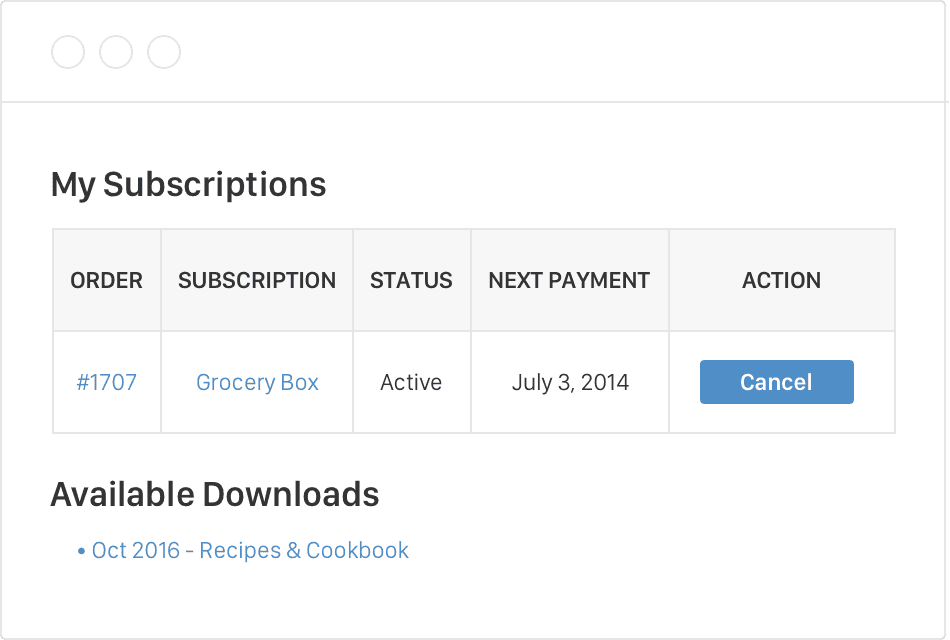950x640 pixels.
Task: Click the NEXT PAYMENT column header
Action: (x=569, y=281)
